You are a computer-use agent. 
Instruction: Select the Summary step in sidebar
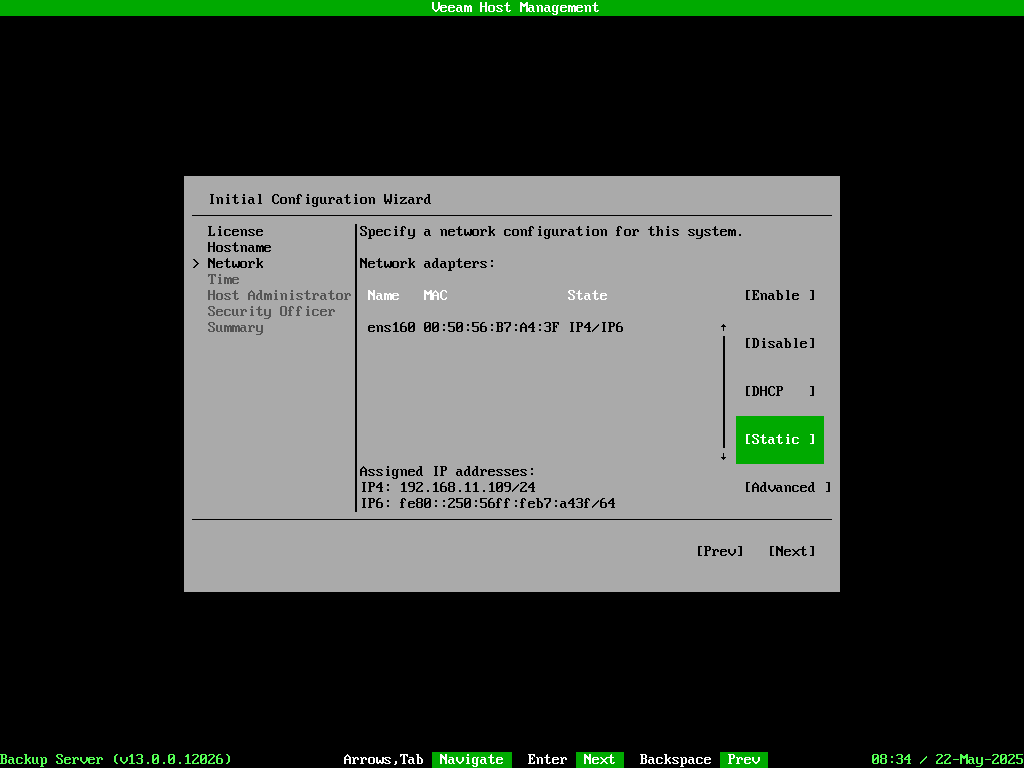(x=235, y=327)
